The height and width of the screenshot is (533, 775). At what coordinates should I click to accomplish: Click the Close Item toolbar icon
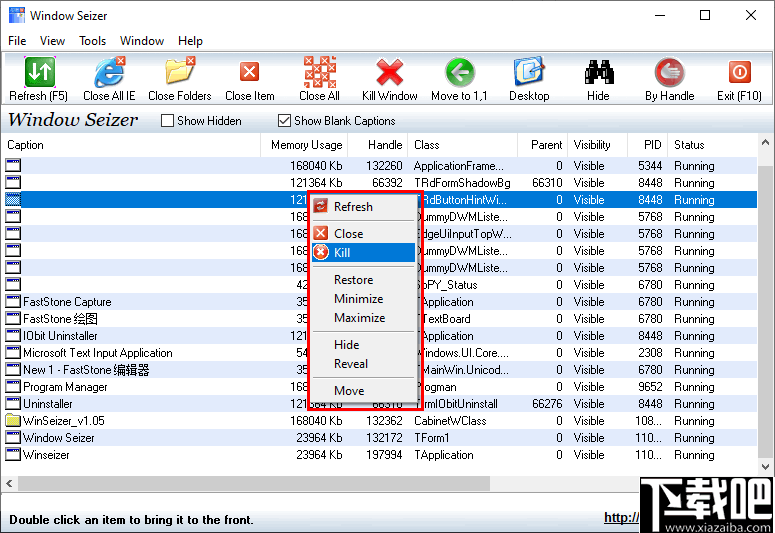(x=250, y=72)
